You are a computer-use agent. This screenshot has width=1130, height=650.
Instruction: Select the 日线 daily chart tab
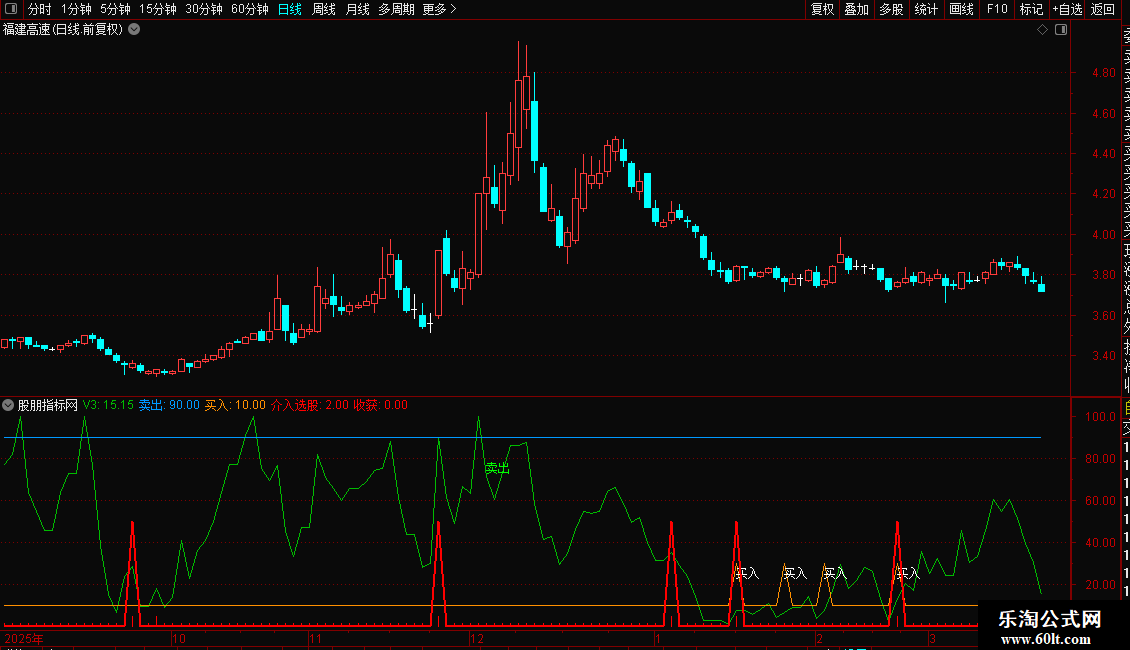pos(290,9)
